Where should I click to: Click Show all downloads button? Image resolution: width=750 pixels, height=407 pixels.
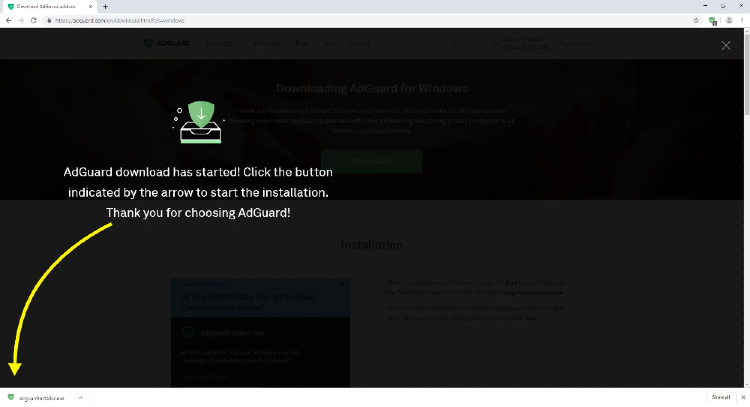tap(720, 397)
